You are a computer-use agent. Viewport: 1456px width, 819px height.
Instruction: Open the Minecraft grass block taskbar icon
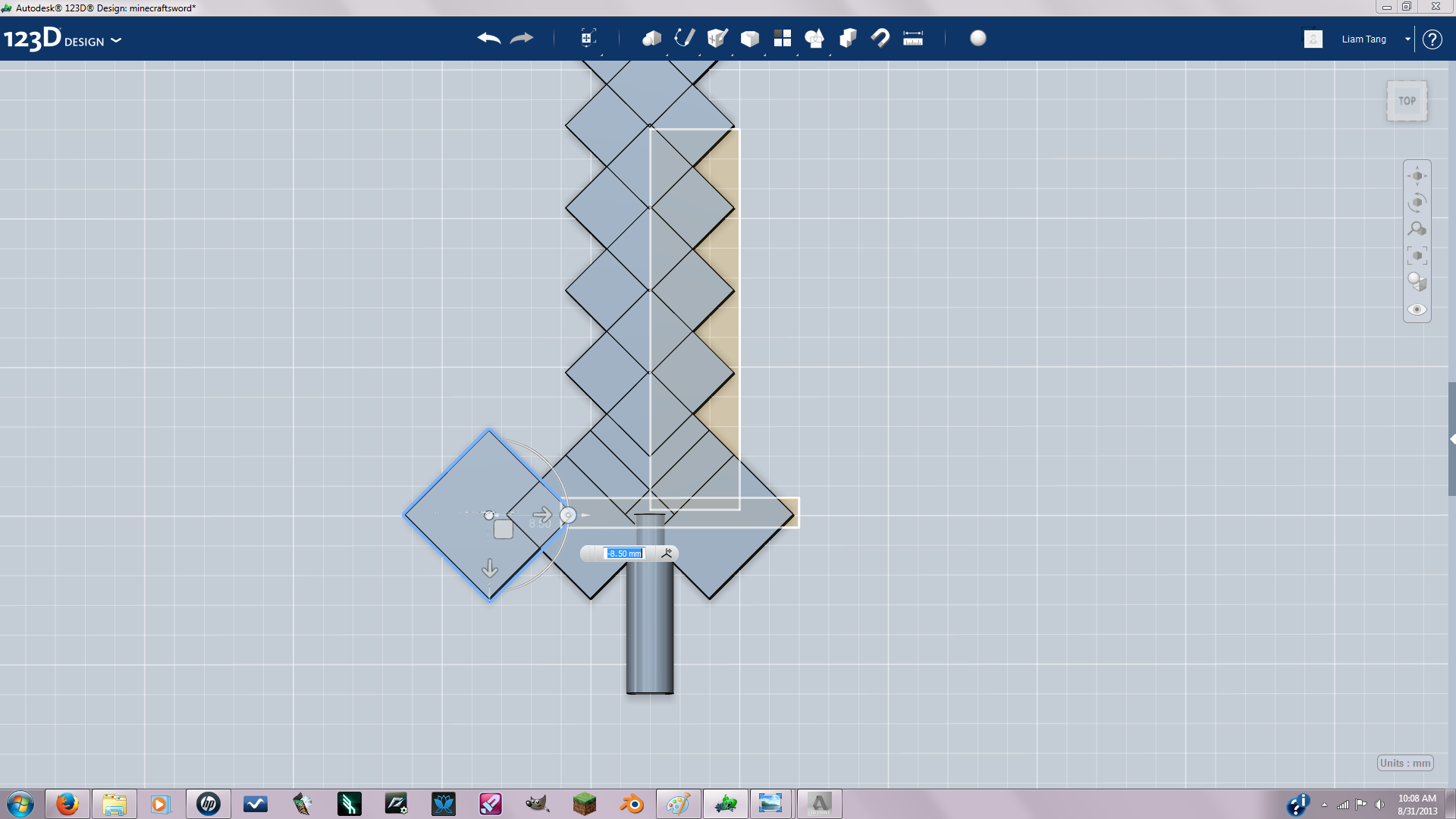(584, 804)
